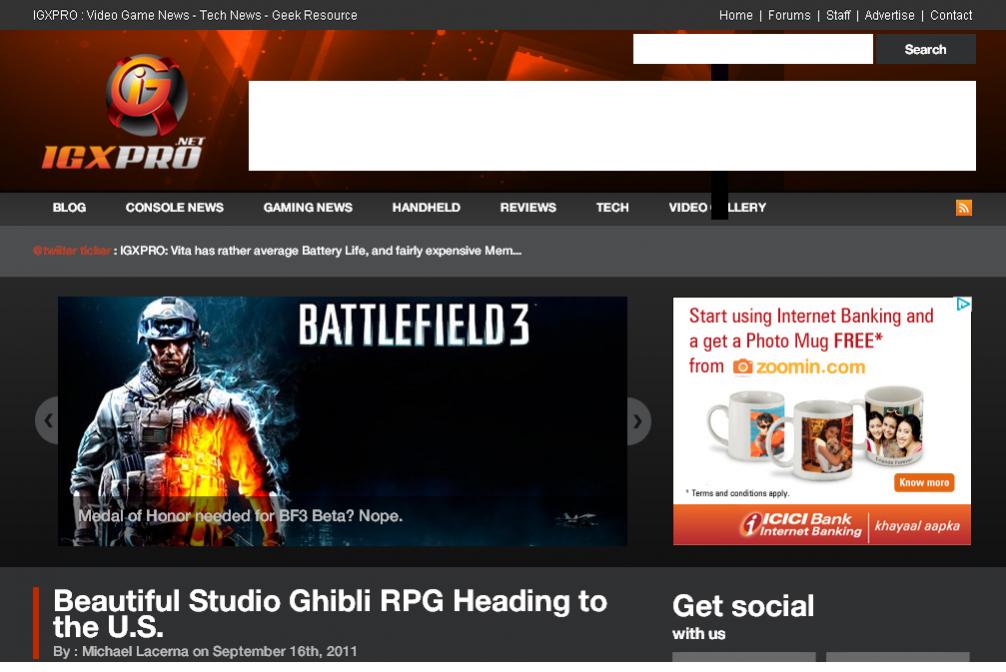The height and width of the screenshot is (672, 1006).
Task: Go to previous slide with left arrow
Action: point(47,420)
